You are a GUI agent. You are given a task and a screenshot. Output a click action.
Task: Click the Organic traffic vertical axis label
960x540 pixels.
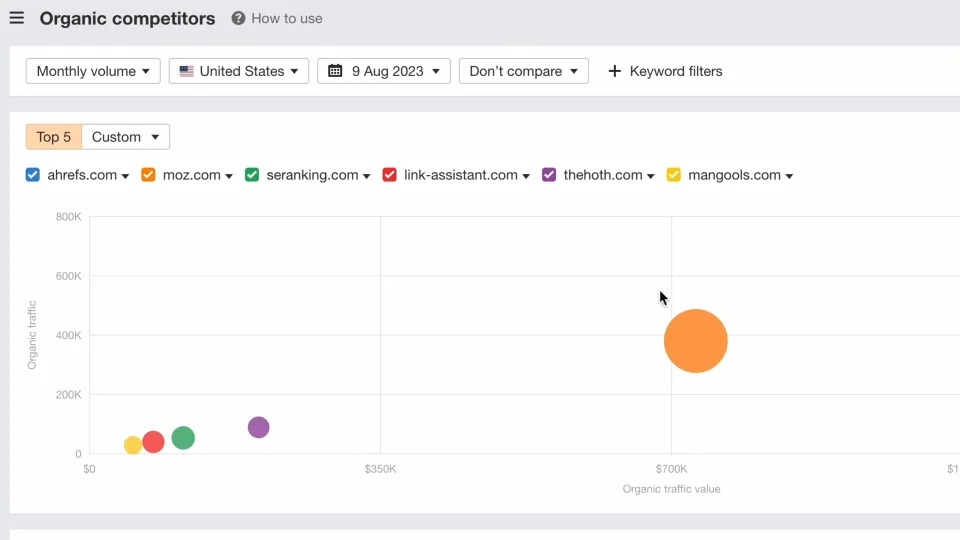[x=32, y=335]
